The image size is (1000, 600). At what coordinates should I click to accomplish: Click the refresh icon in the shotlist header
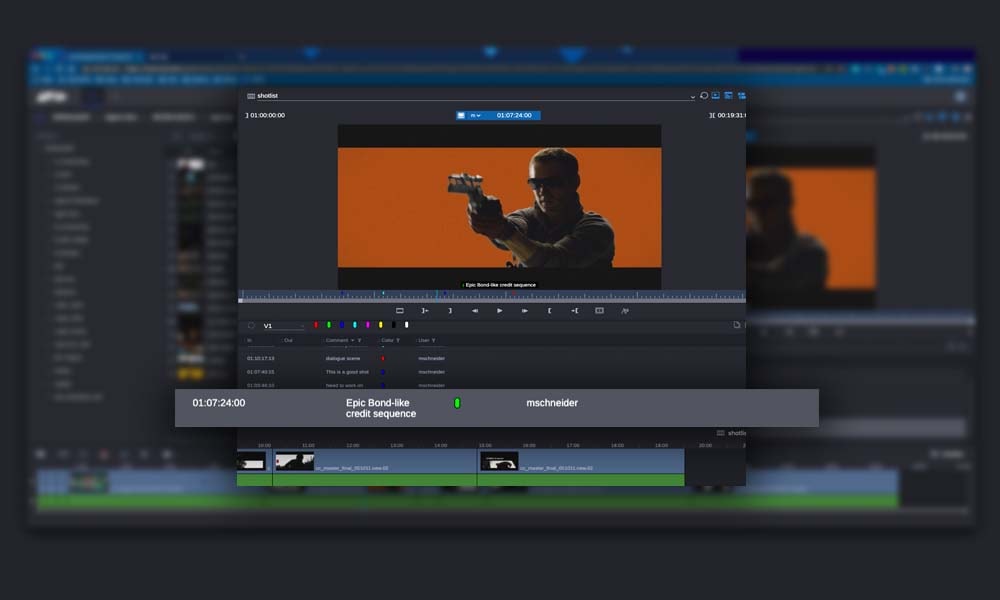tap(704, 96)
